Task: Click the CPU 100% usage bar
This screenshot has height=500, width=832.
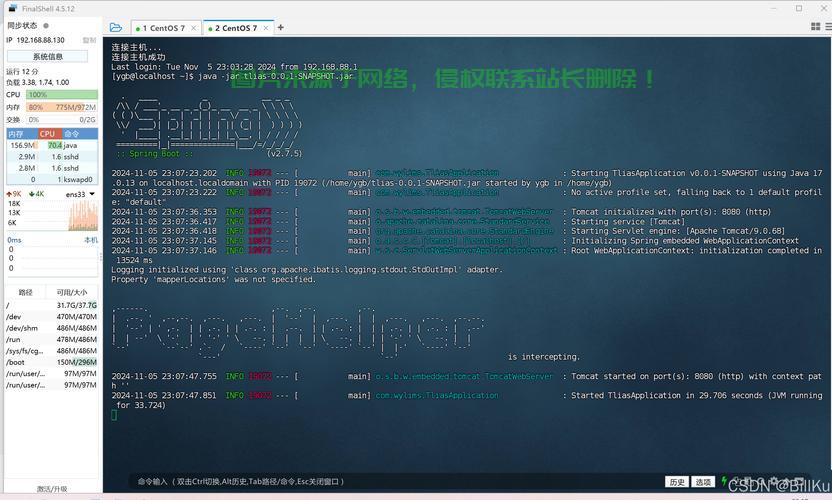Action: [x=62, y=94]
